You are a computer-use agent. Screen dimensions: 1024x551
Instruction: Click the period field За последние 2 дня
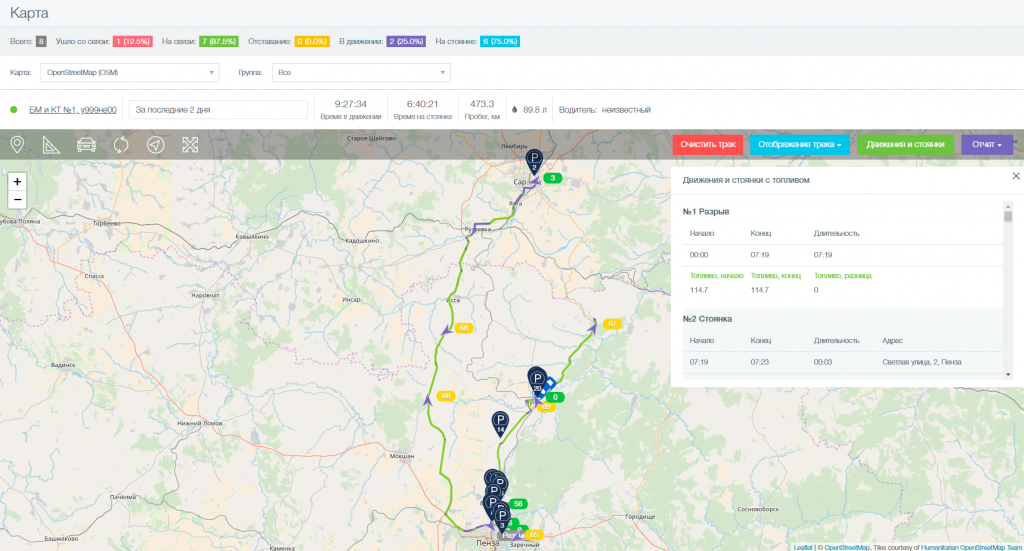click(218, 110)
